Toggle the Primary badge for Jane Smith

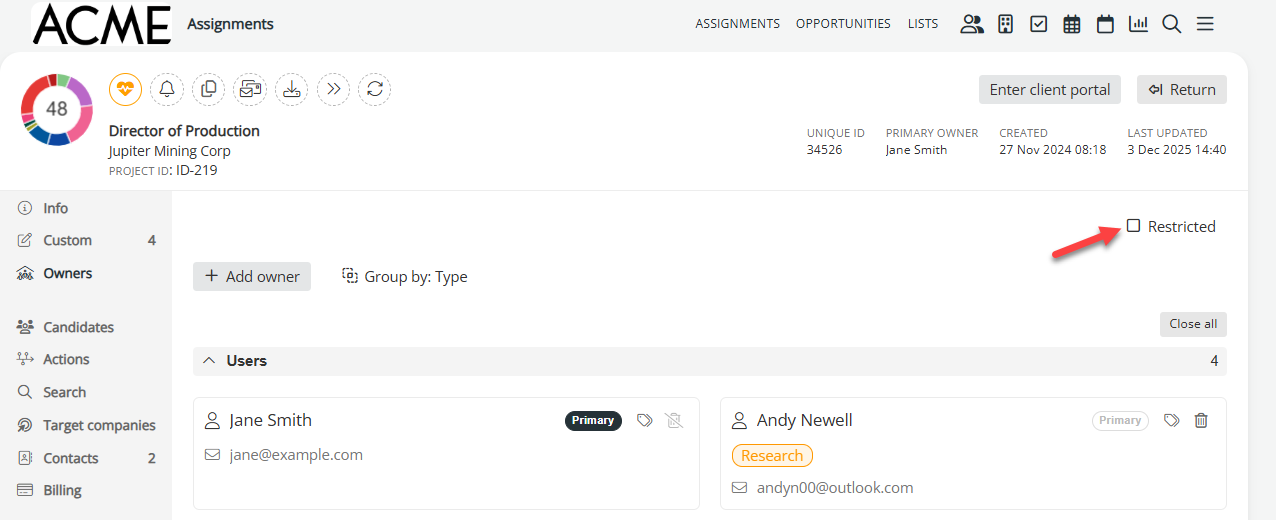[593, 421]
